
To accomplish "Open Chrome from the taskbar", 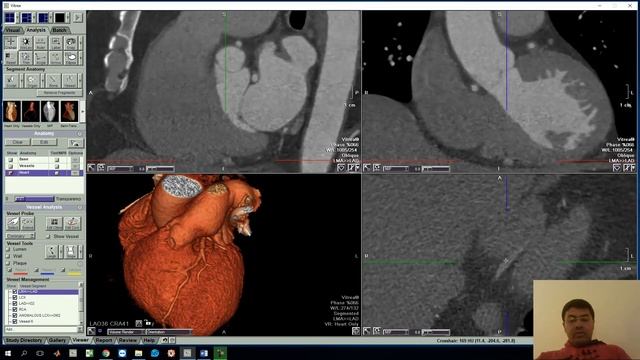I will coord(106,353).
